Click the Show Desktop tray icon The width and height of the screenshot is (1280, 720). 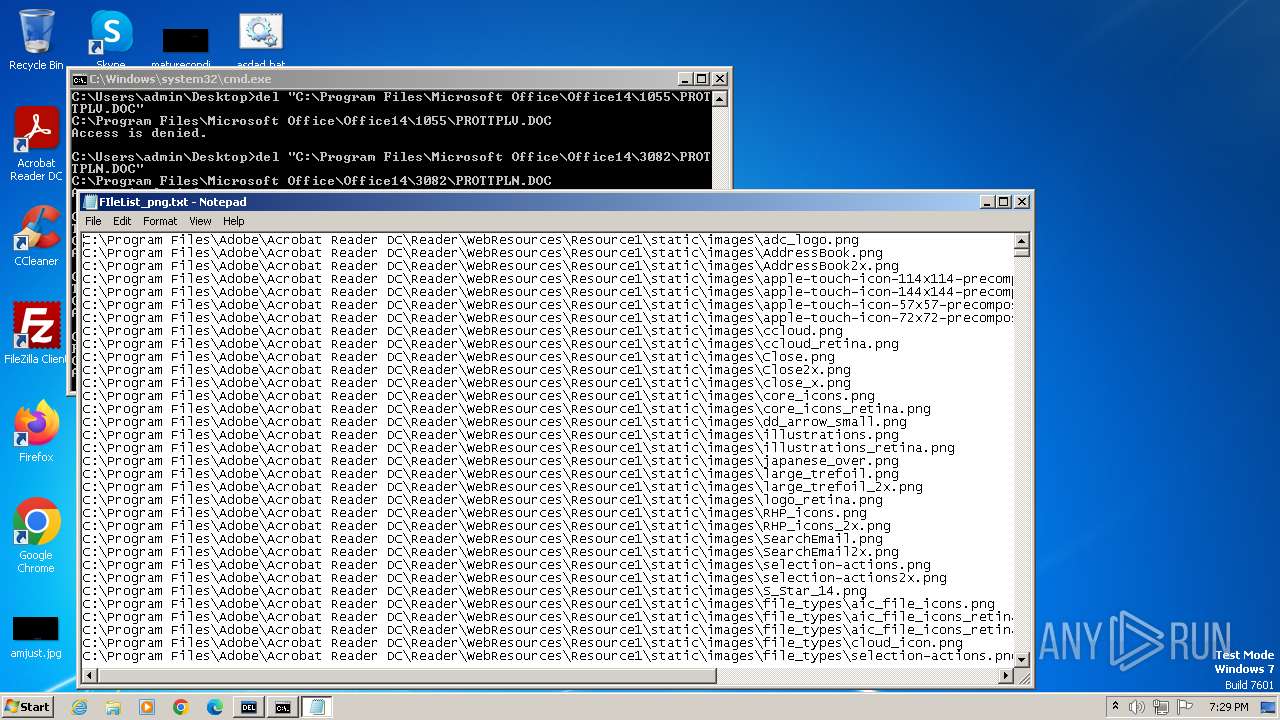click(x=1270, y=707)
